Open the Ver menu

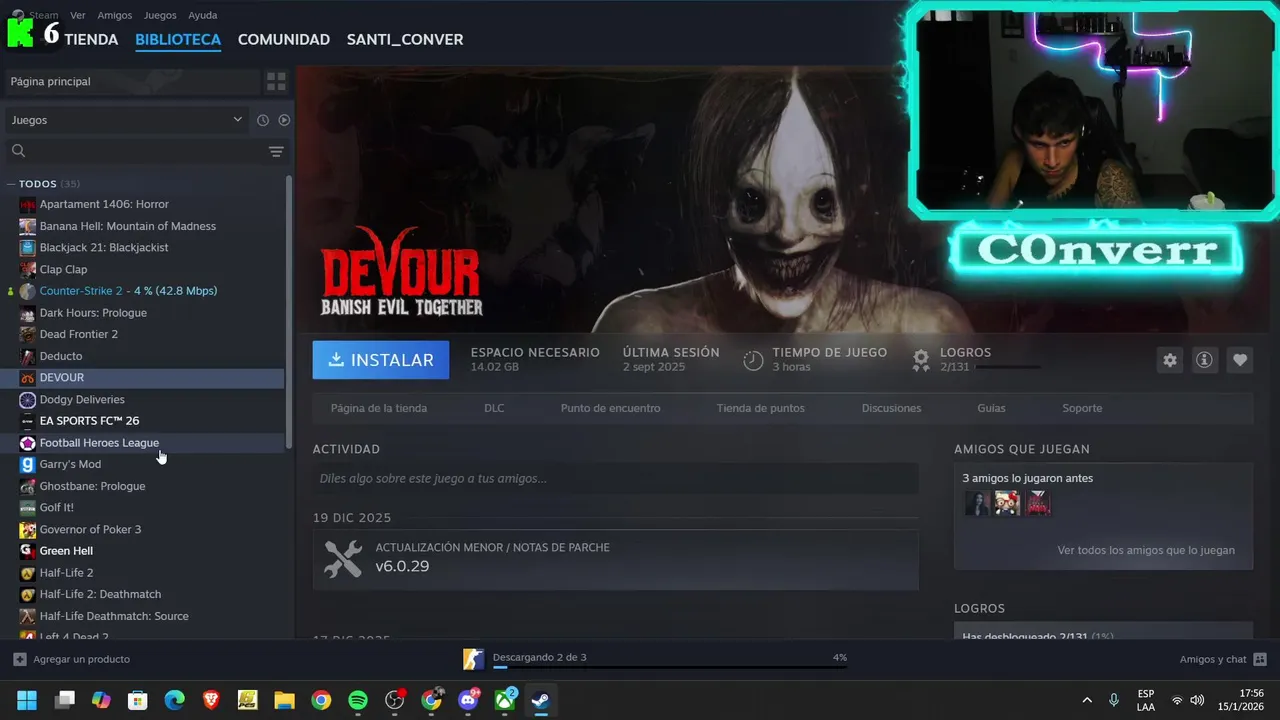(x=78, y=15)
